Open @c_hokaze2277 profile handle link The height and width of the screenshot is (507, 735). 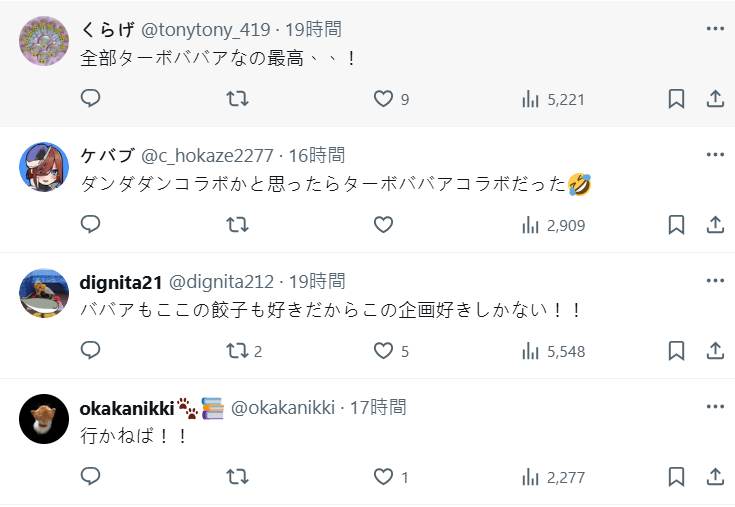pos(207,155)
